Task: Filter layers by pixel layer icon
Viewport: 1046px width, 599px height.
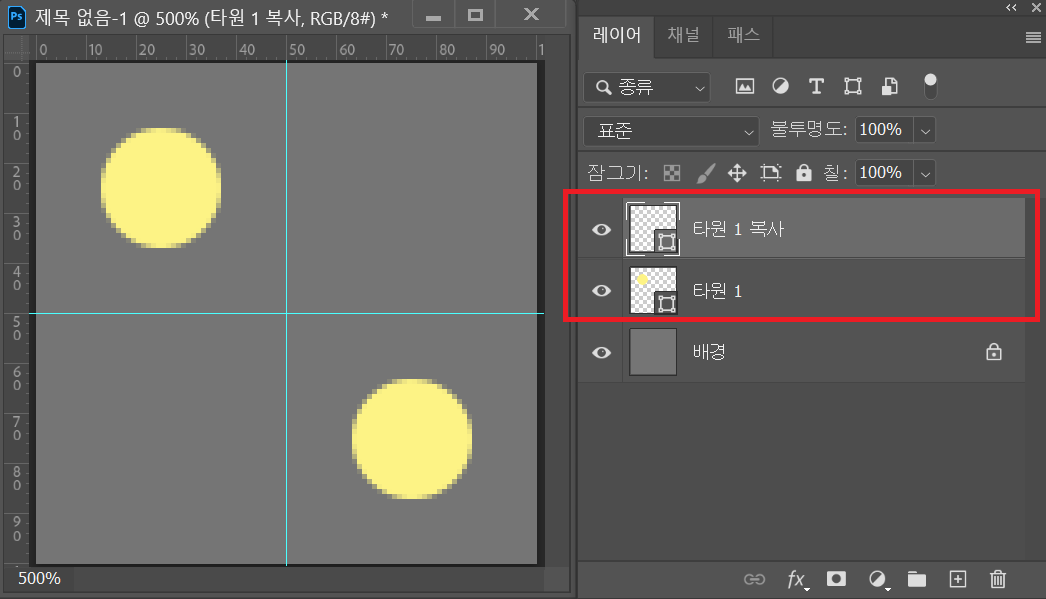Action: point(744,86)
